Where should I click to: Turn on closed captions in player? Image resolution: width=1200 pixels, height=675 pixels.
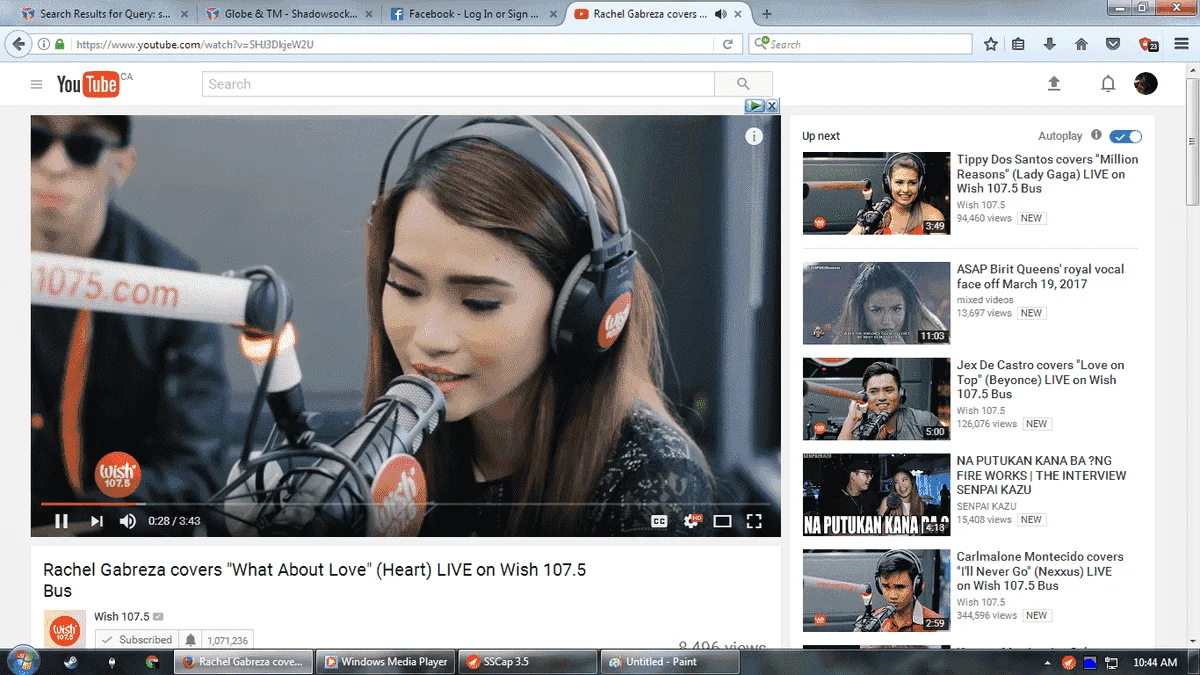pyautogui.click(x=659, y=521)
